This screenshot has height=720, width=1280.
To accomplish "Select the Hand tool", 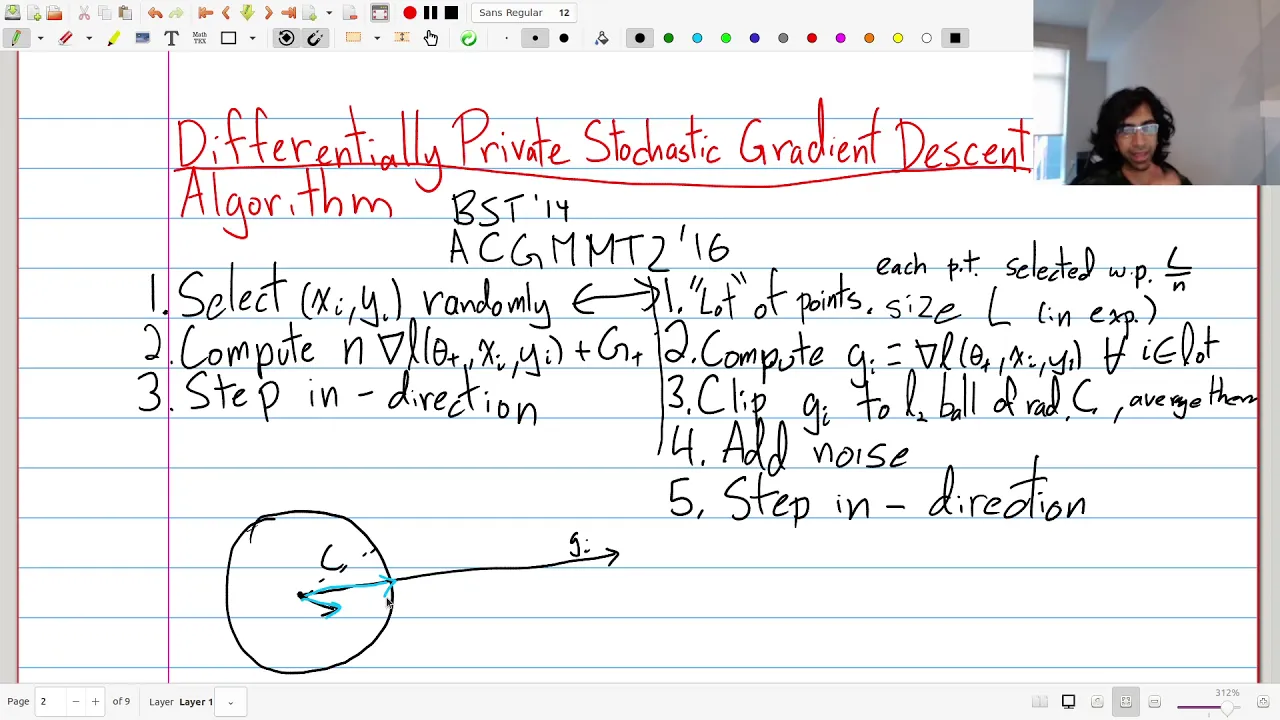I will [431, 38].
